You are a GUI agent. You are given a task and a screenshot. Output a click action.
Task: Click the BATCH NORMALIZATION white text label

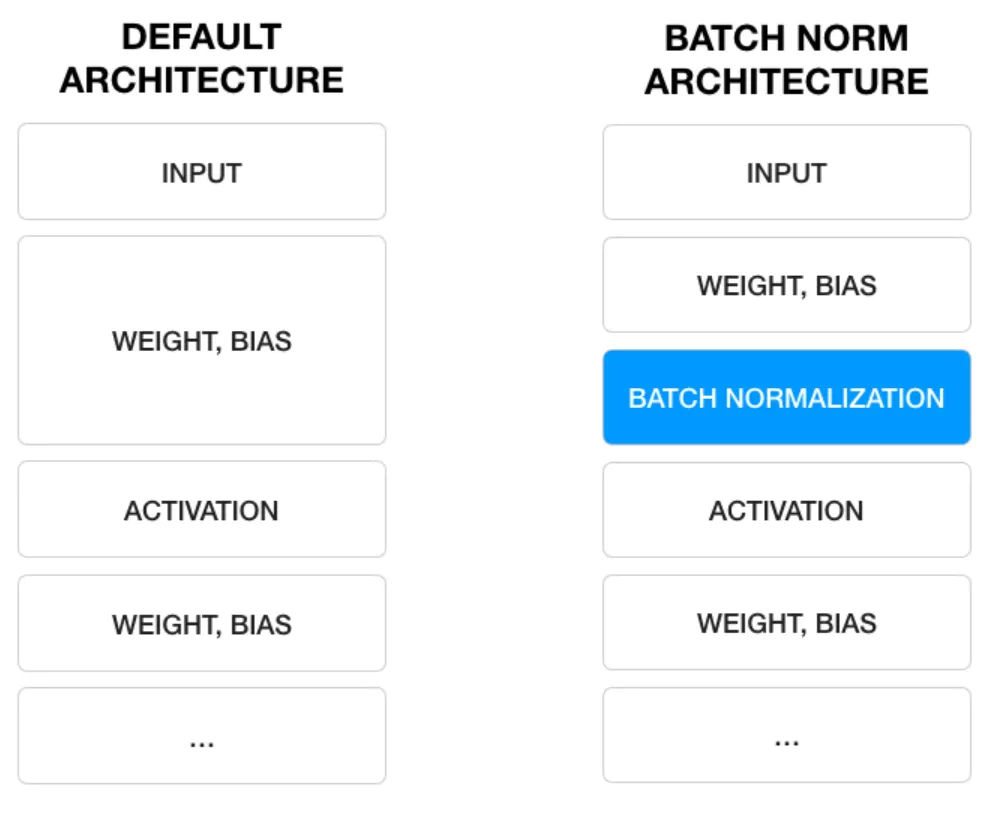coord(787,398)
